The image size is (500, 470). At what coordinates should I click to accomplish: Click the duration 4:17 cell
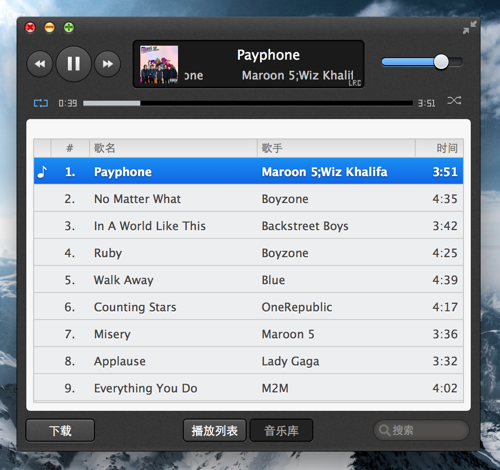pyautogui.click(x=445, y=307)
